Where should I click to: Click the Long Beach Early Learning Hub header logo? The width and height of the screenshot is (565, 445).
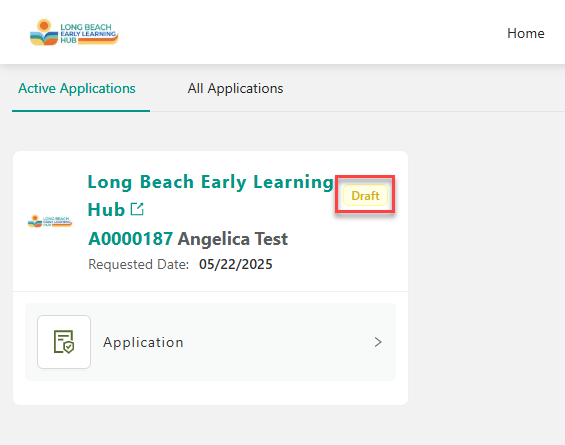74,32
